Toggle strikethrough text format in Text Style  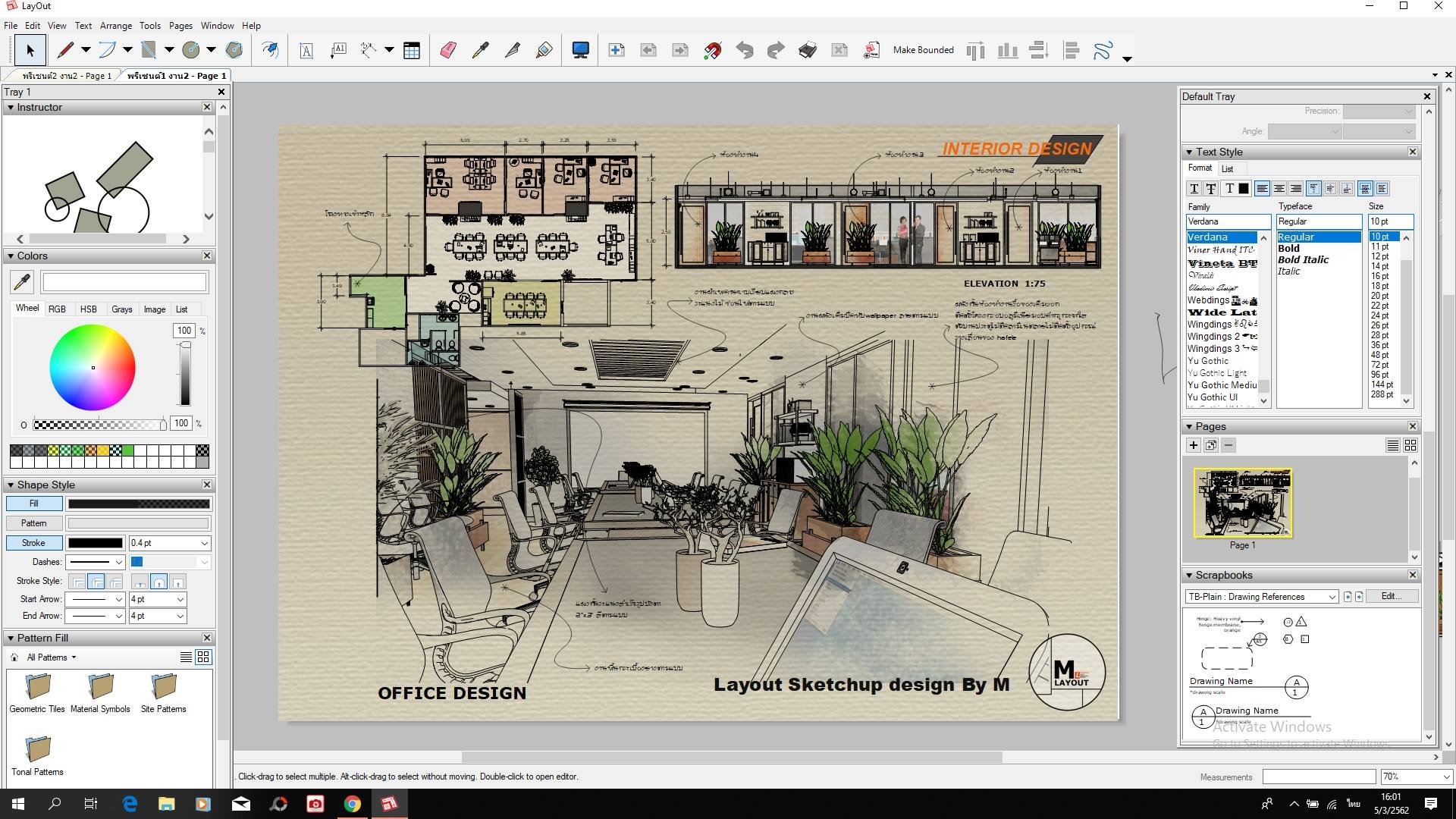(x=1211, y=189)
